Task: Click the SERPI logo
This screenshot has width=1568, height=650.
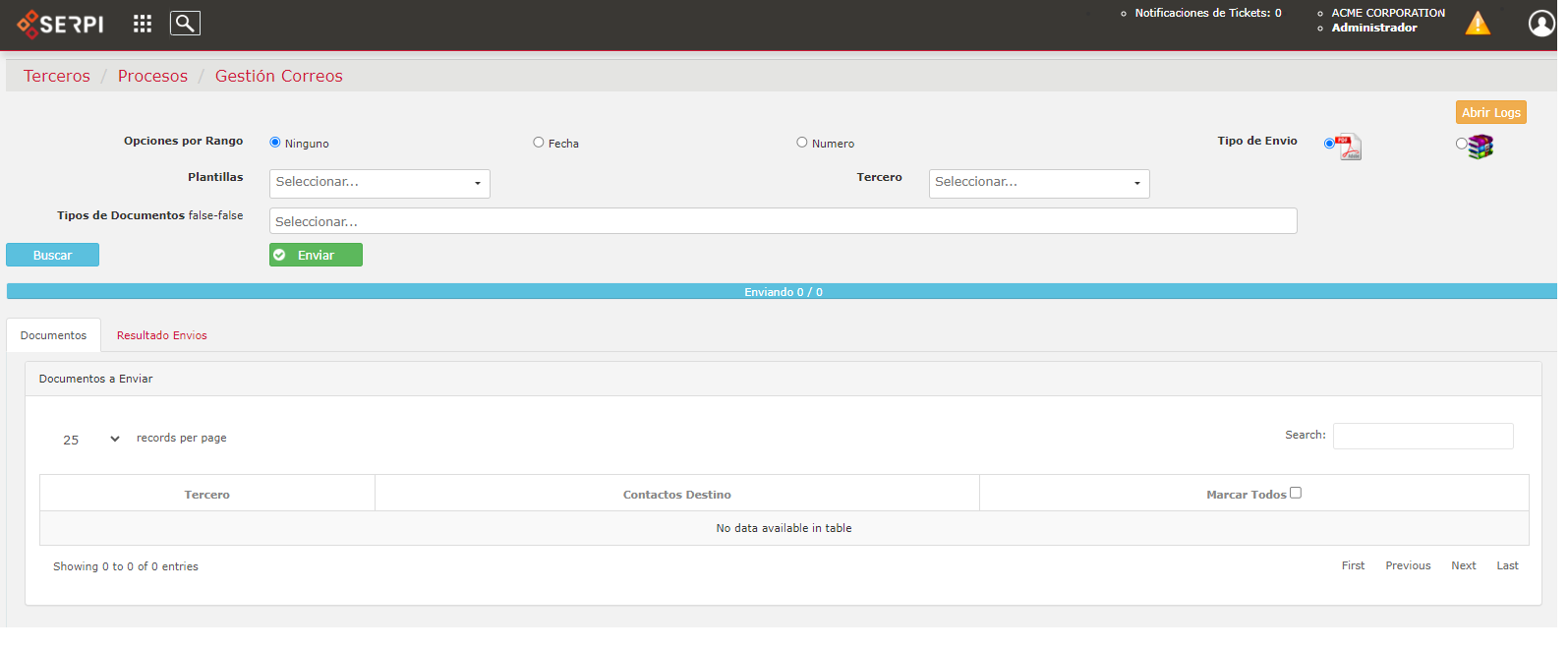Action: [61, 24]
